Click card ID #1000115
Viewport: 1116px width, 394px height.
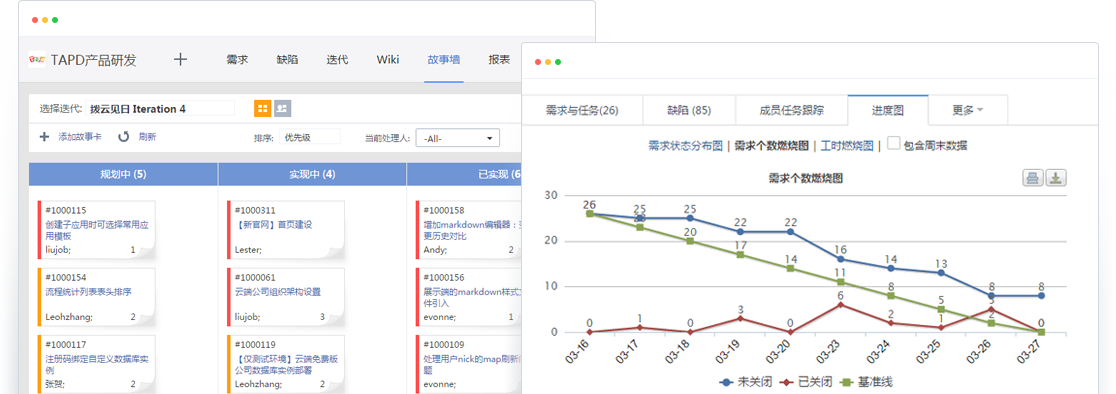(x=65, y=211)
